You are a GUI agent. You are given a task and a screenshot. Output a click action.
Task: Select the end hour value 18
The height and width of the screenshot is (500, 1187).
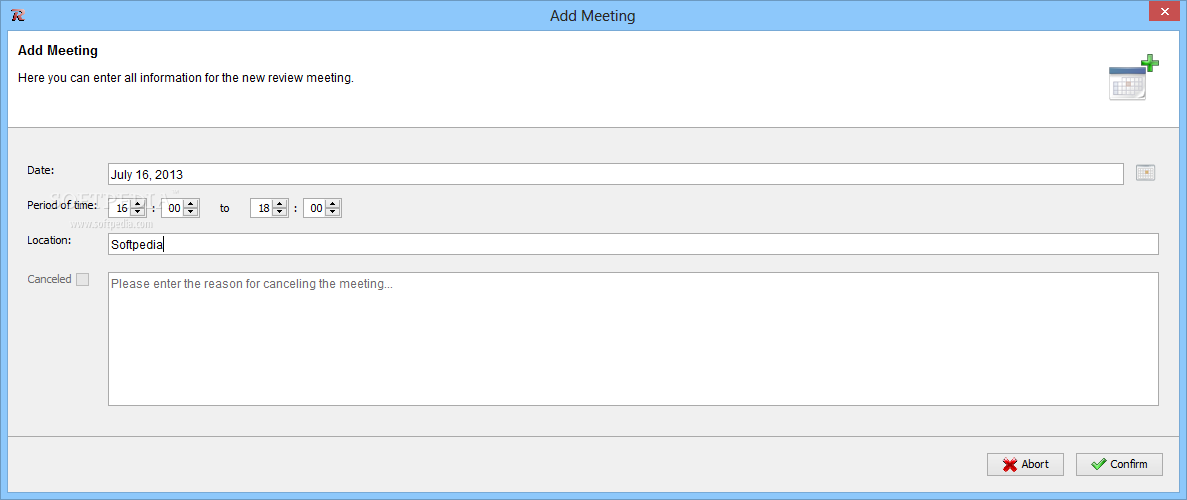point(262,208)
